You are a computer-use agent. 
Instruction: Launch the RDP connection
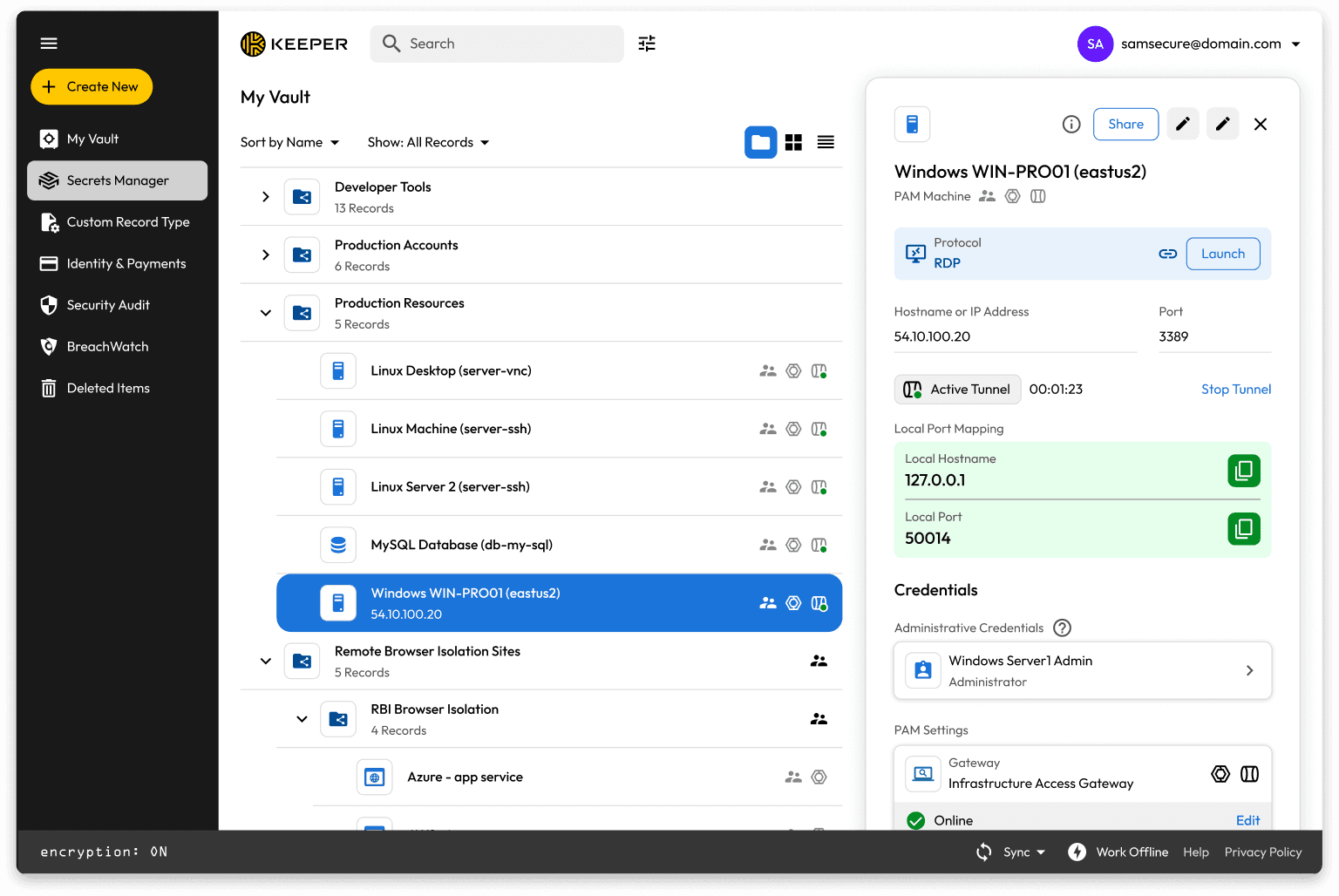pos(1223,254)
